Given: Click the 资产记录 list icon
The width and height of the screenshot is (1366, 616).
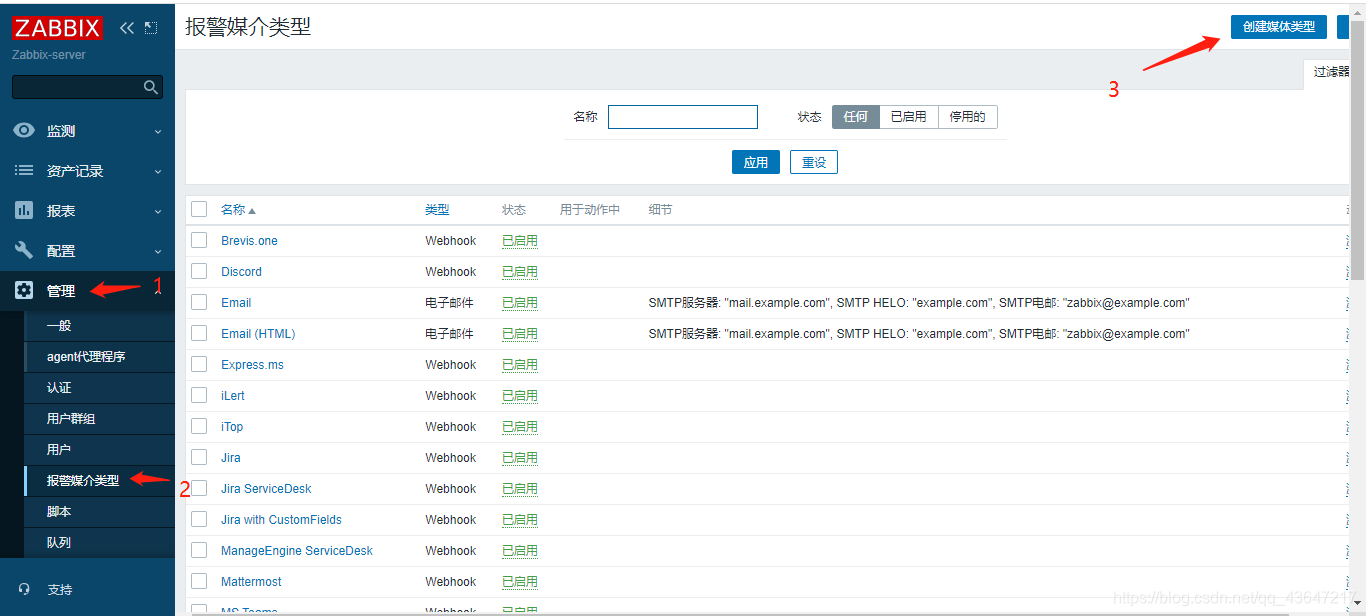Looking at the screenshot, I should (24, 171).
